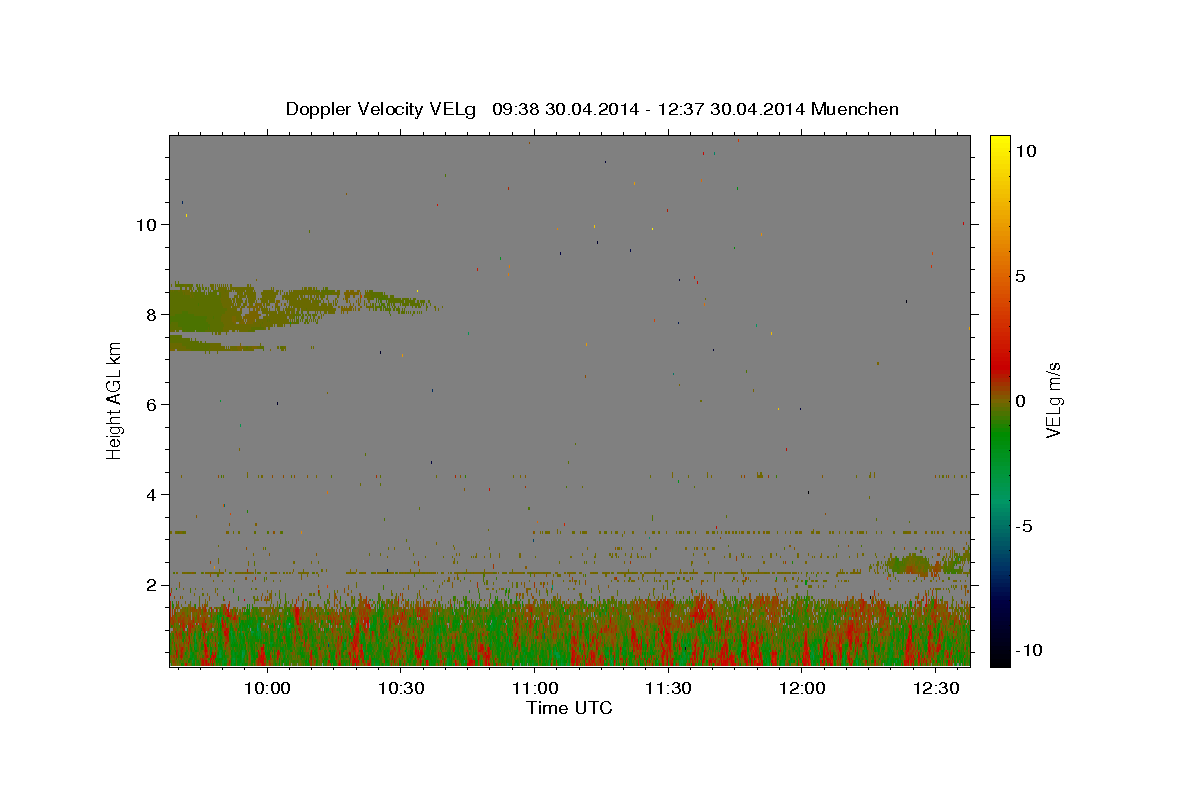The image size is (1200, 800).
Task: Click the height axis label '8'
Action: tap(153, 315)
